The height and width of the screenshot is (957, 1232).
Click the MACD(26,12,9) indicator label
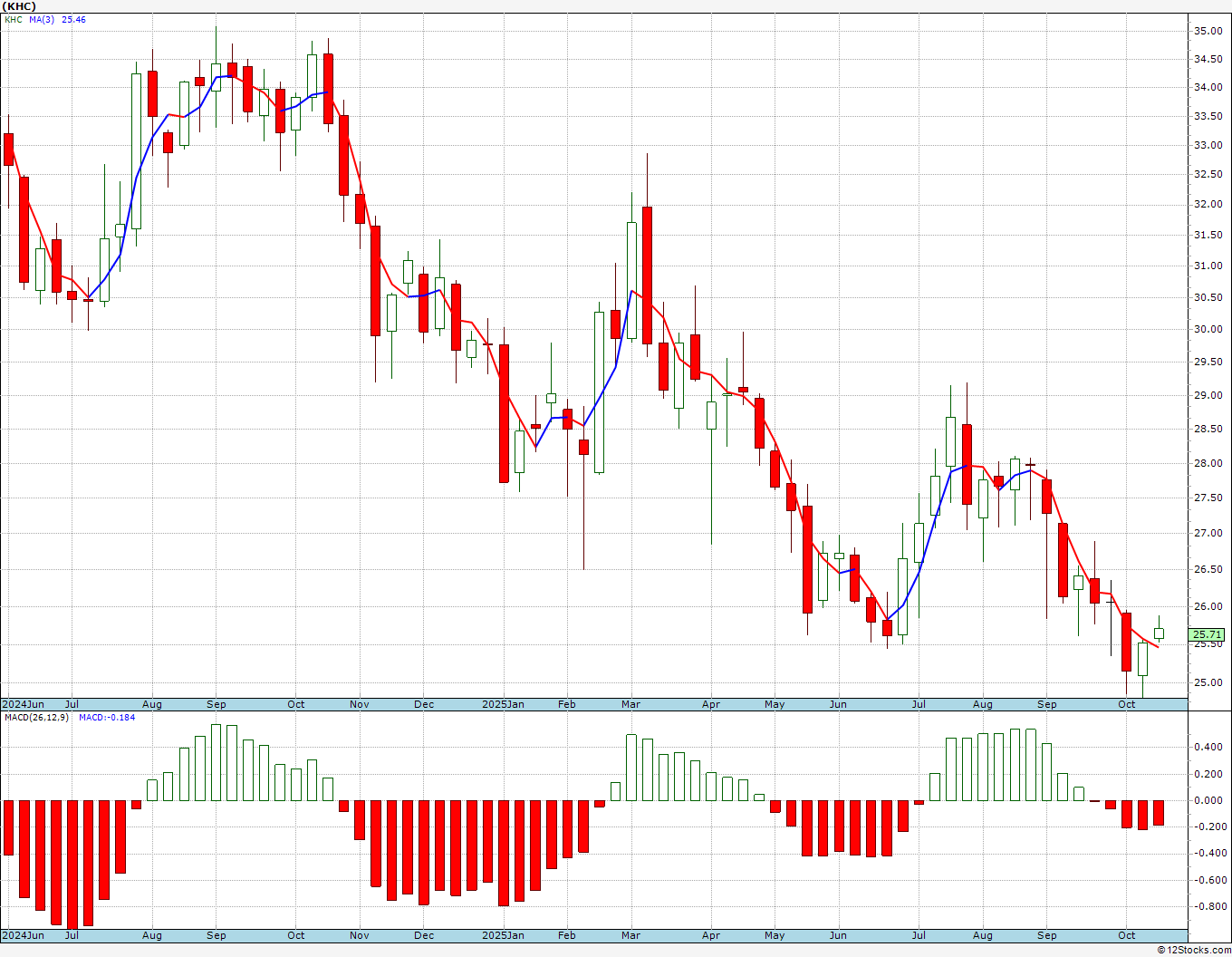coord(36,717)
